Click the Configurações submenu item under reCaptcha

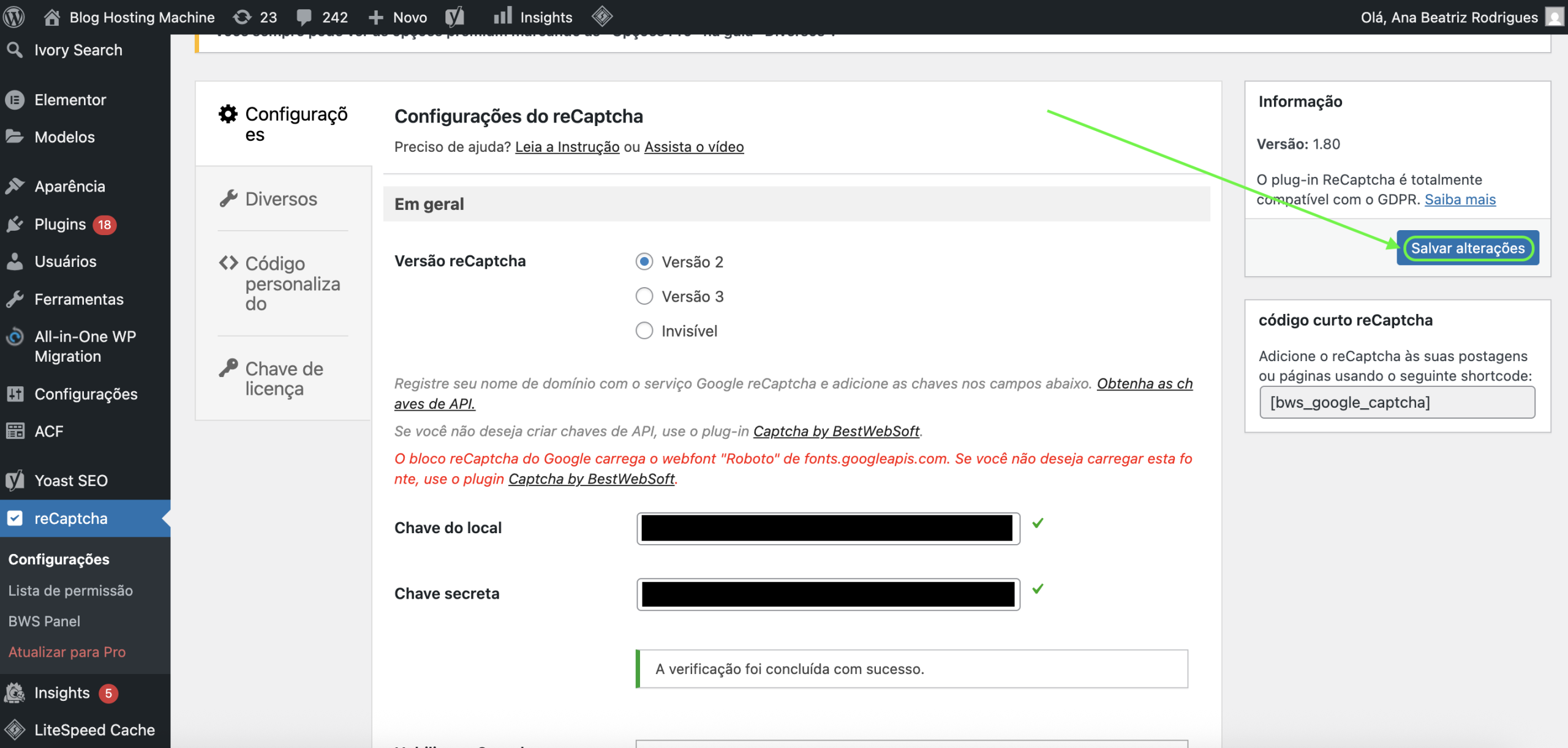click(59, 559)
